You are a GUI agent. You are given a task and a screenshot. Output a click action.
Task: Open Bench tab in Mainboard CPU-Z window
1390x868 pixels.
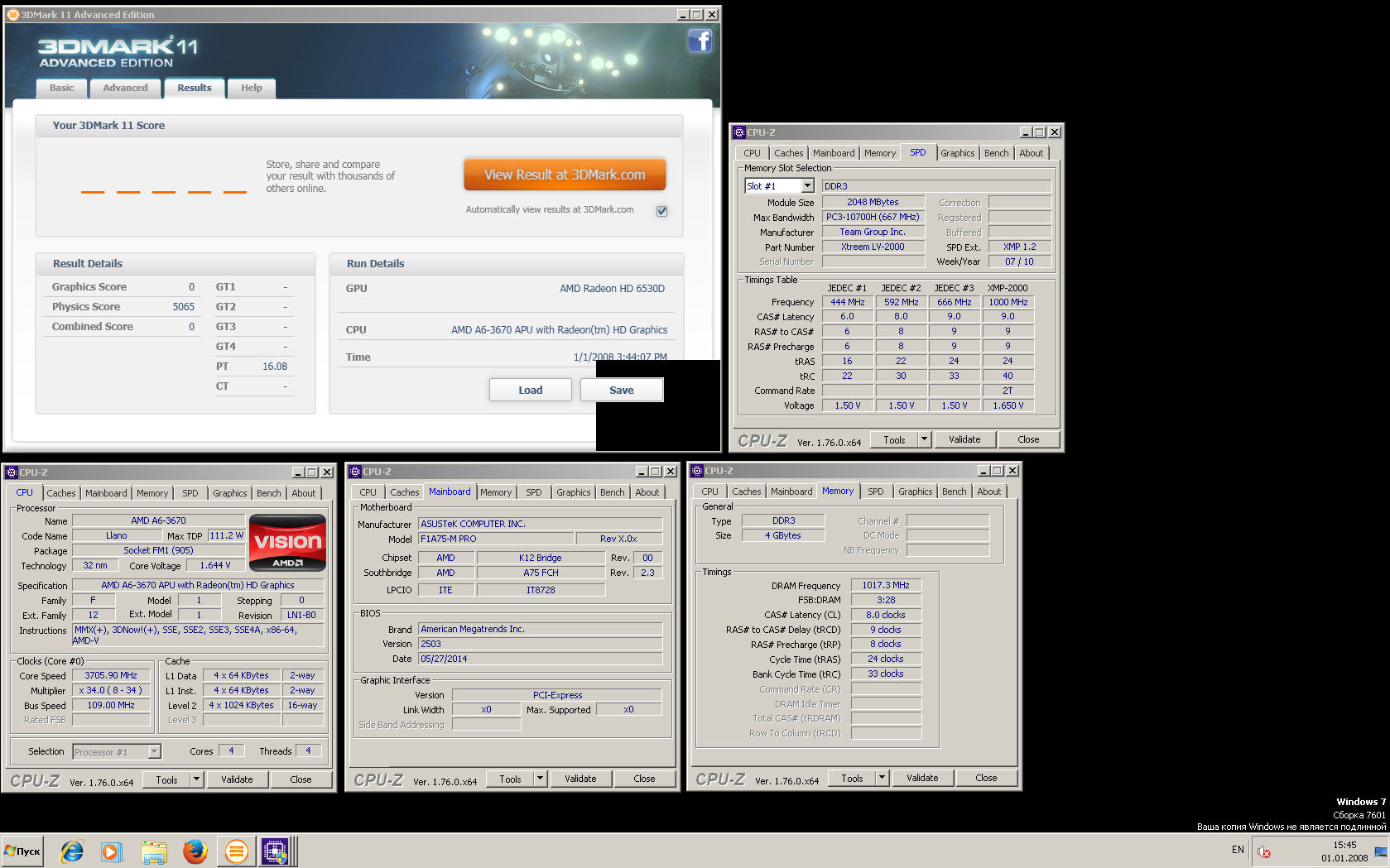click(x=612, y=492)
